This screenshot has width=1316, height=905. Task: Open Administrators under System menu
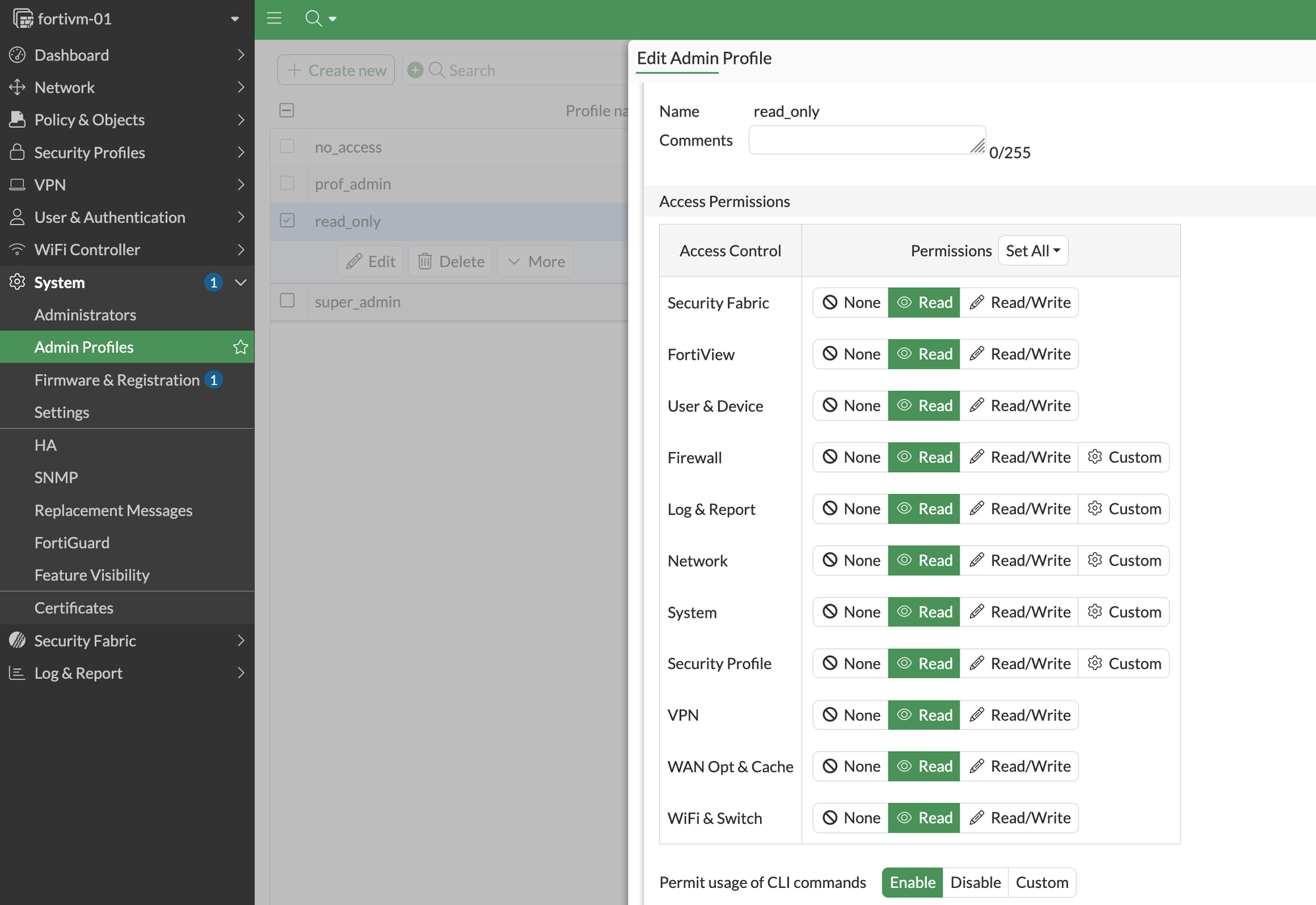(x=86, y=315)
